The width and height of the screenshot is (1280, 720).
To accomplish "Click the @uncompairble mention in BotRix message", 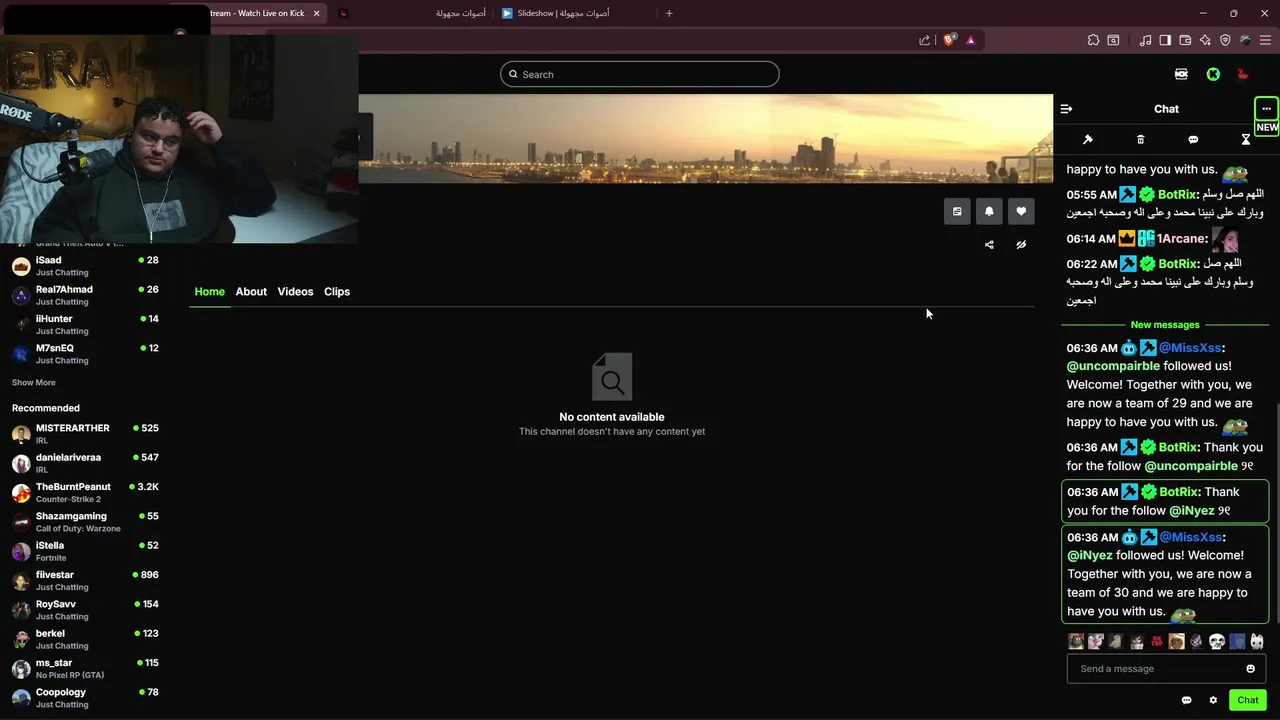I will 1191,466.
